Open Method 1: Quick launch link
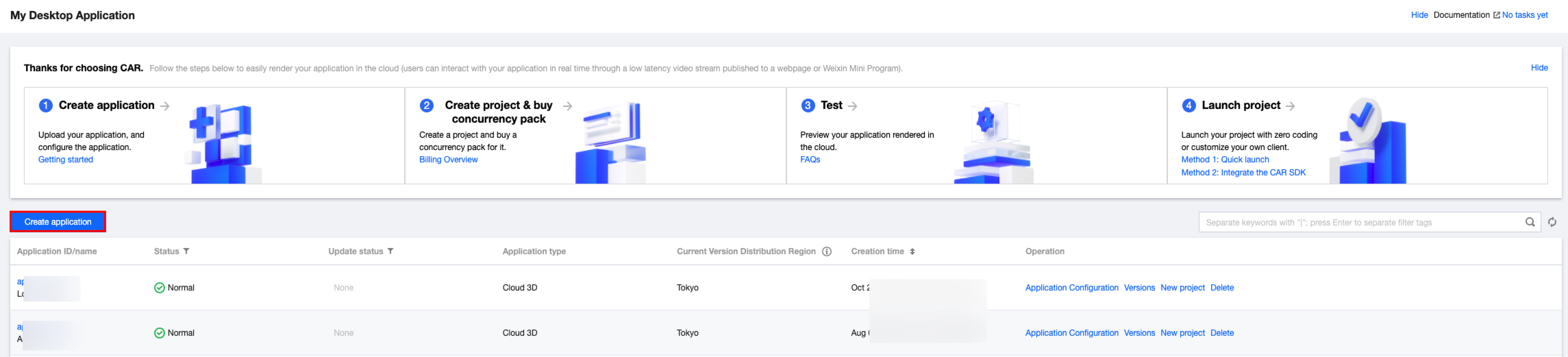This screenshot has height=357, width=1568. point(1225,160)
